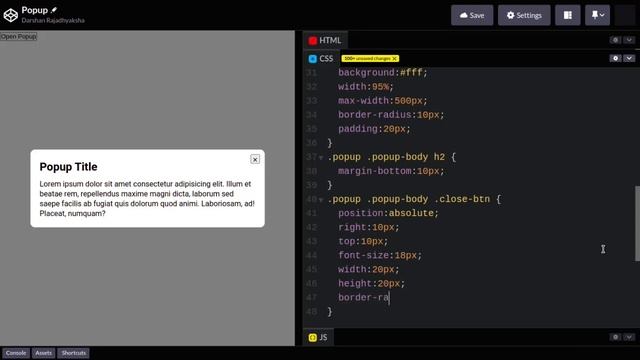640x360 pixels.
Task: Dismiss the unsaved changes badge X
Action: [x=394, y=59]
